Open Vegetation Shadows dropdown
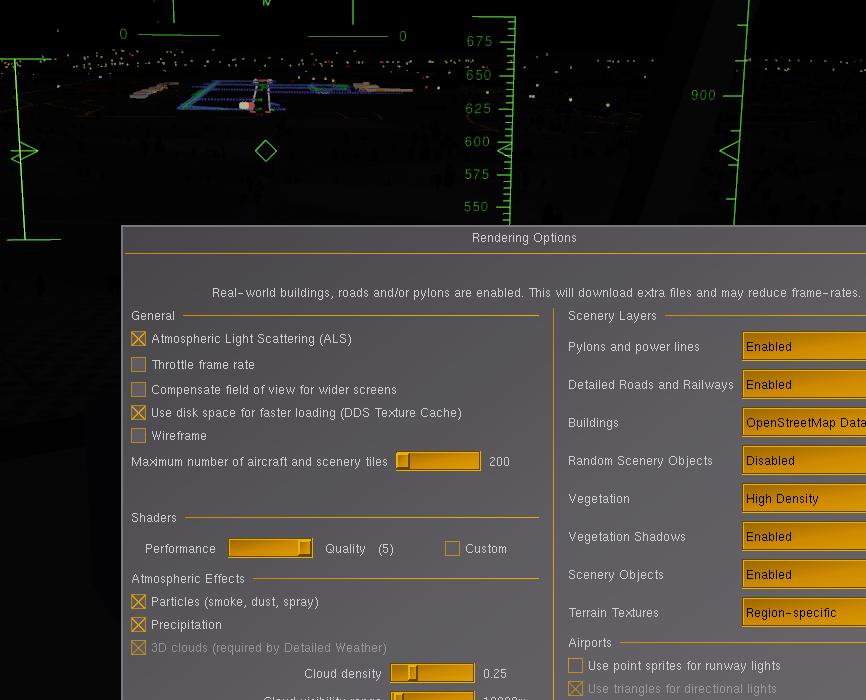The width and height of the screenshot is (866, 700). (x=804, y=536)
